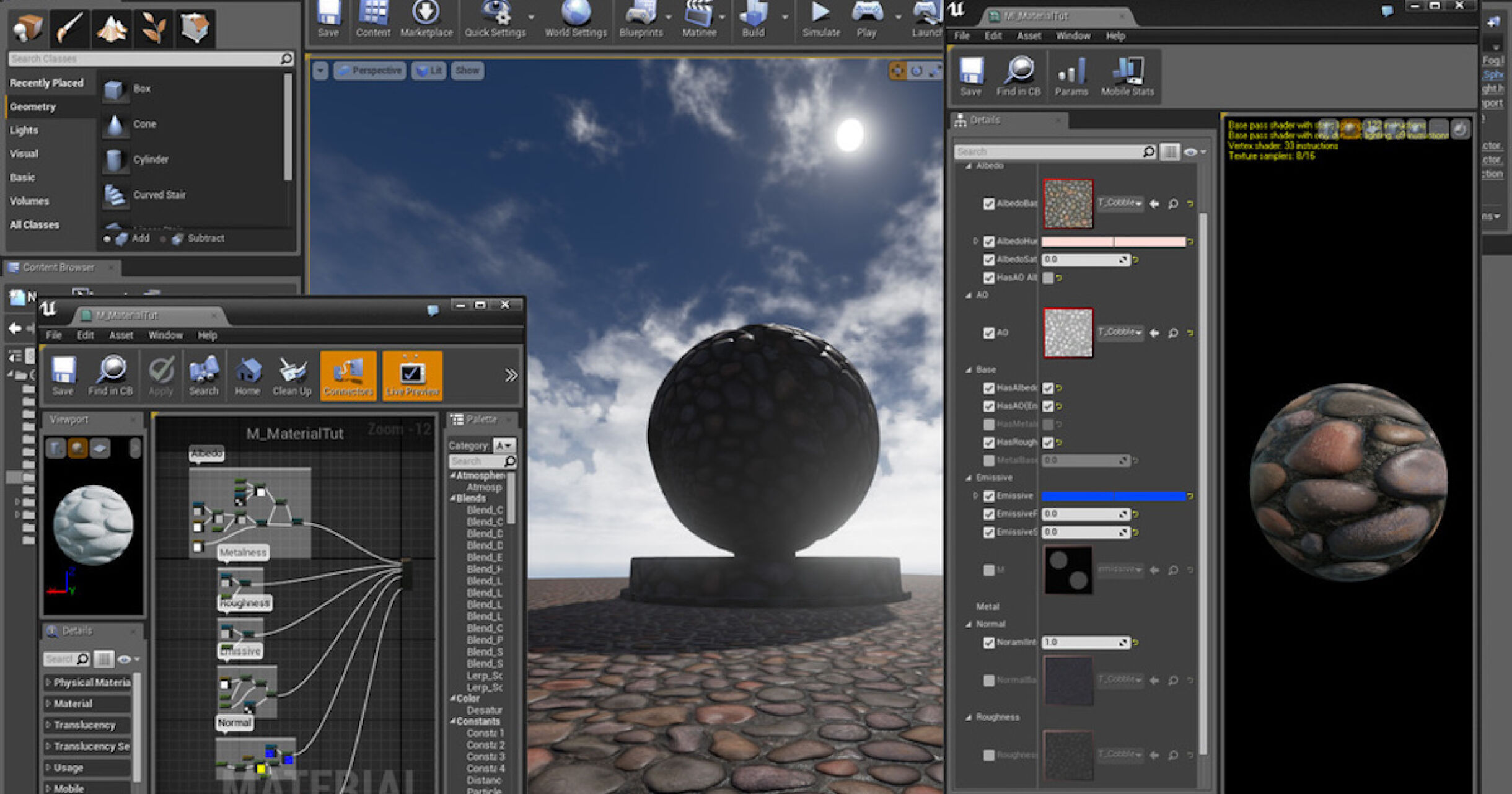This screenshot has height=794, width=1512.
Task: Select the Geometry Editing mode cube icon
Action: (195, 28)
